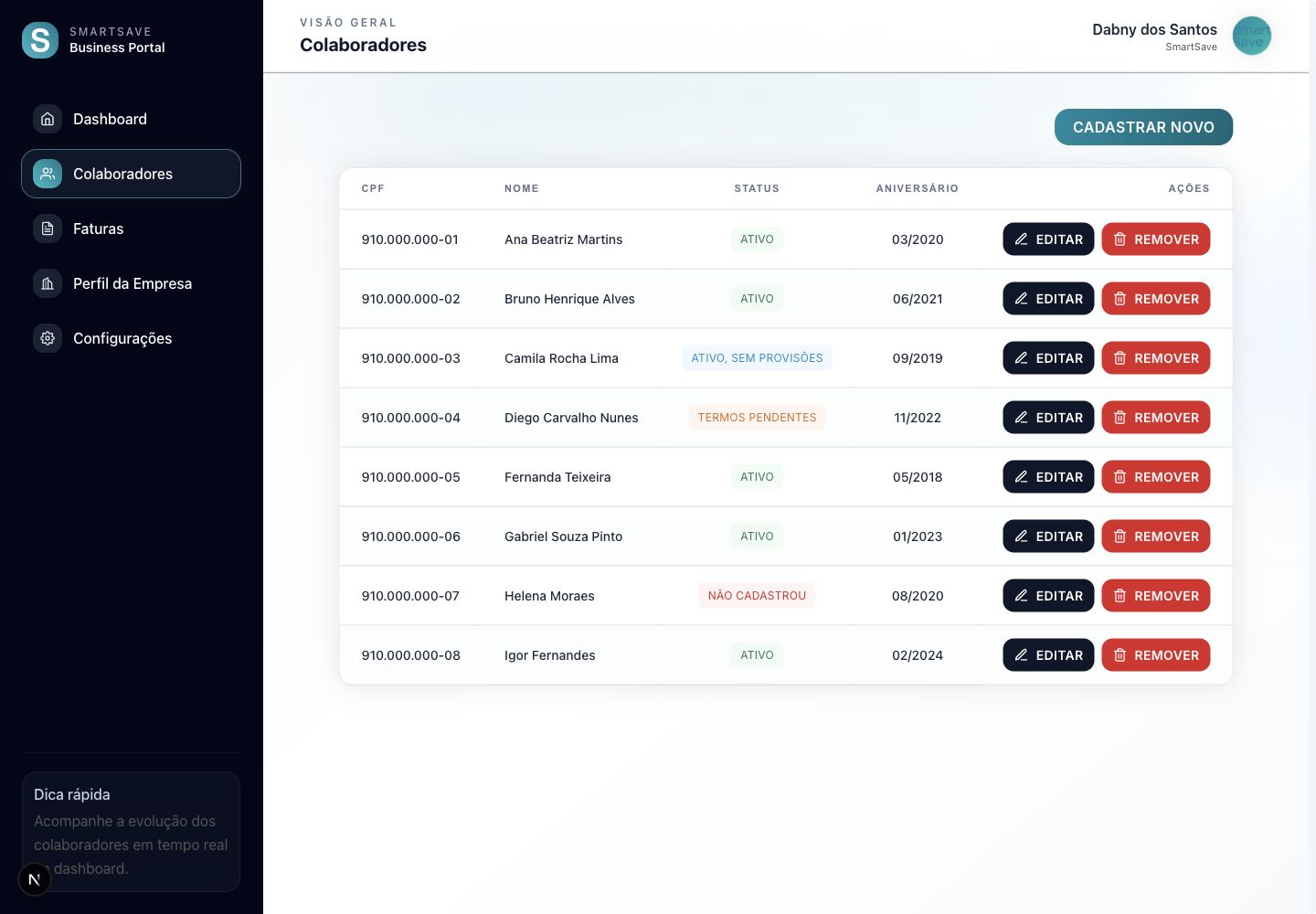Select CPF 910.000.000-04

tap(411, 418)
